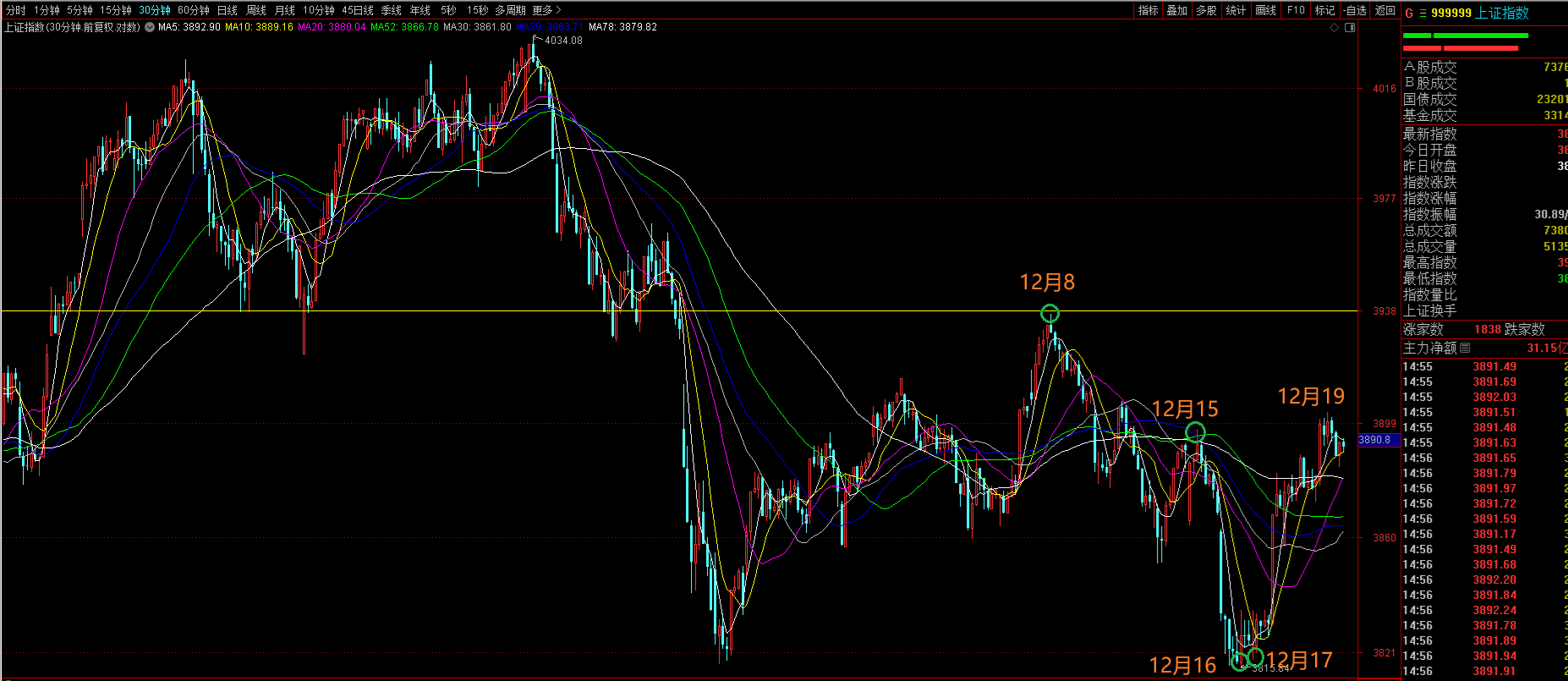Switch to 周线 weekly chart
1568x681 pixels.
[x=256, y=10]
